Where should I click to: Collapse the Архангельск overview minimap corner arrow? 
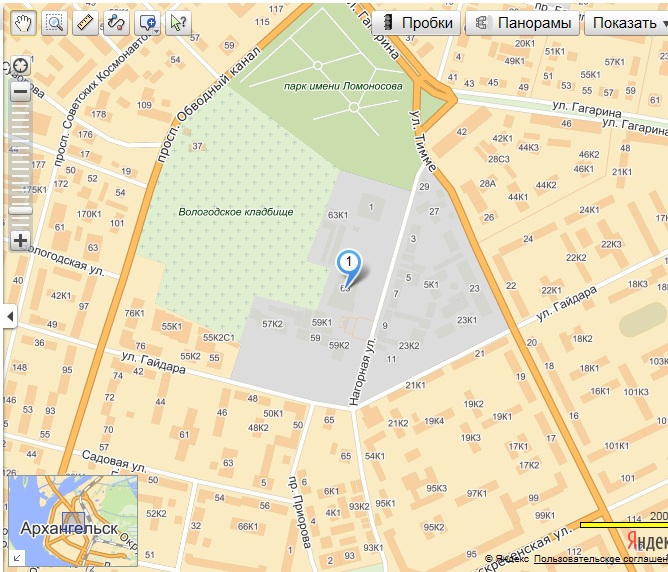tap(16, 556)
